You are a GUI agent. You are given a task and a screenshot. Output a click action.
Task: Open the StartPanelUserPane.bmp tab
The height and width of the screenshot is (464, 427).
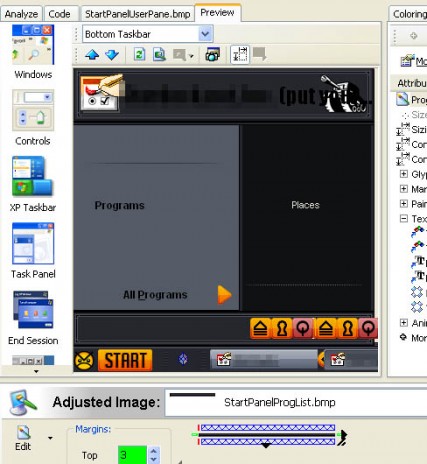[x=137, y=14]
